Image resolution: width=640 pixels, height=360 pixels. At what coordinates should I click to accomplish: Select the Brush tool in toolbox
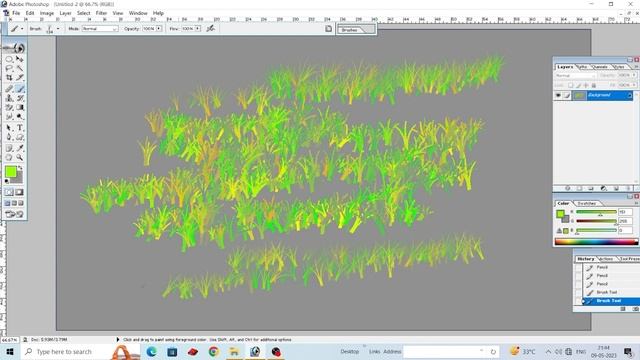[20, 89]
